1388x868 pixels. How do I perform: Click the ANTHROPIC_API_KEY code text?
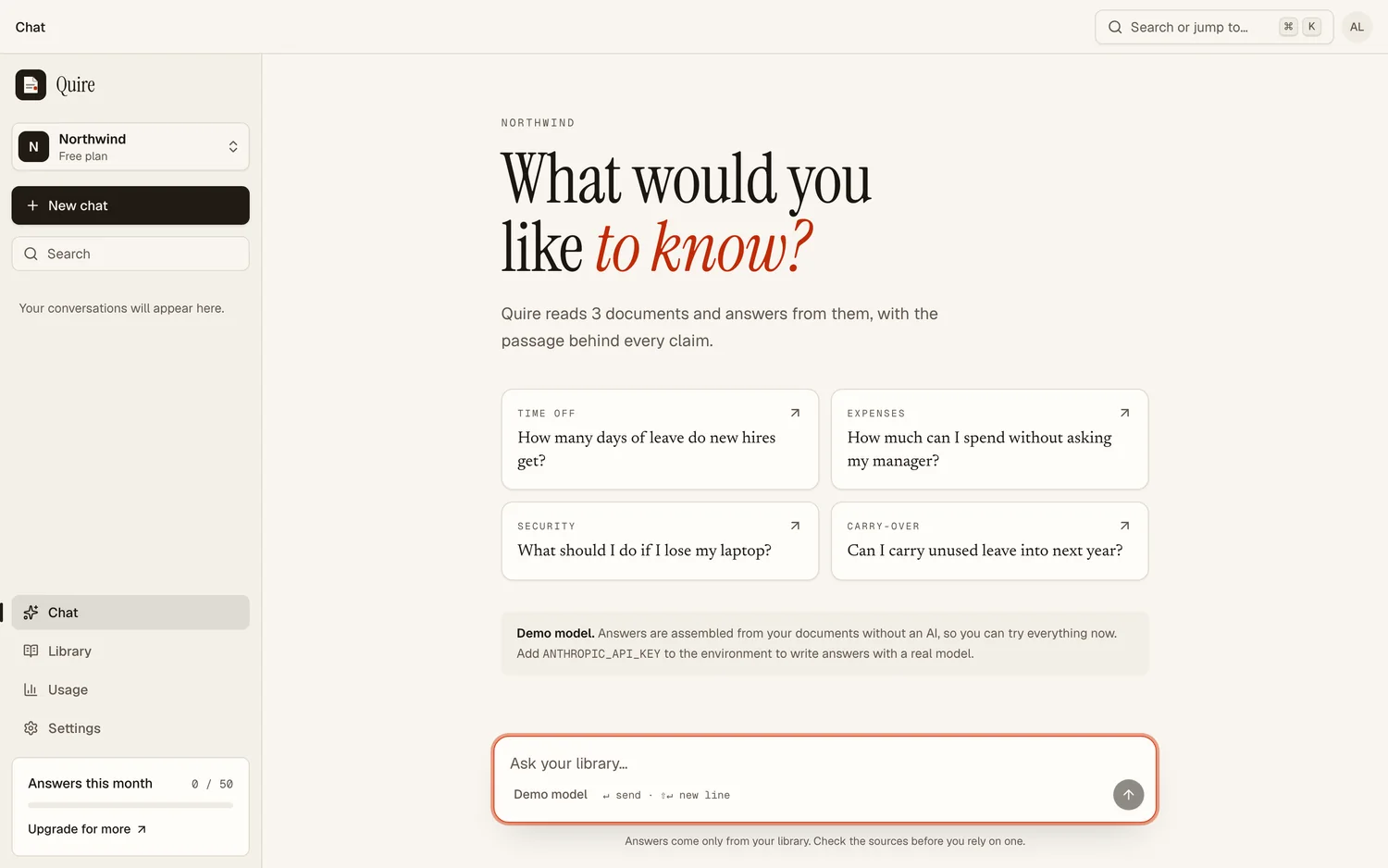coord(601,653)
